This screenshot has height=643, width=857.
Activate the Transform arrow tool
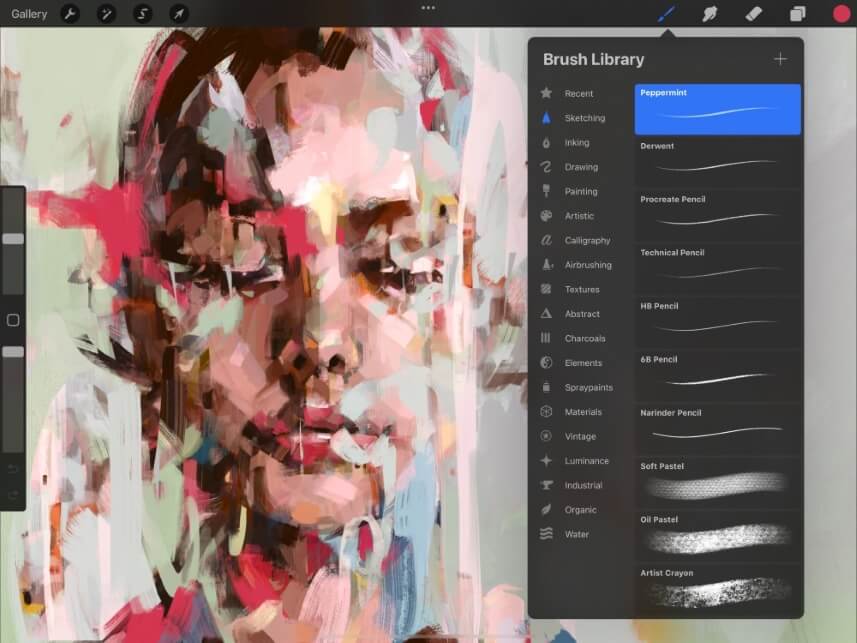178,14
